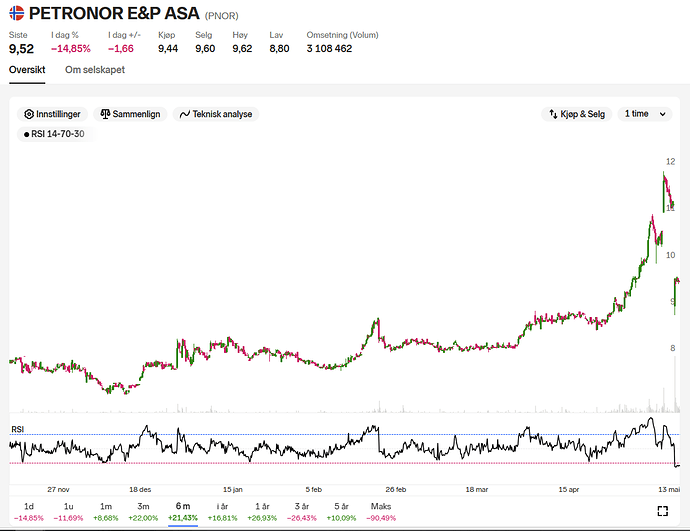This screenshot has height=531, width=690.
Task: Click the Sammenlign compare button
Action: (130, 114)
